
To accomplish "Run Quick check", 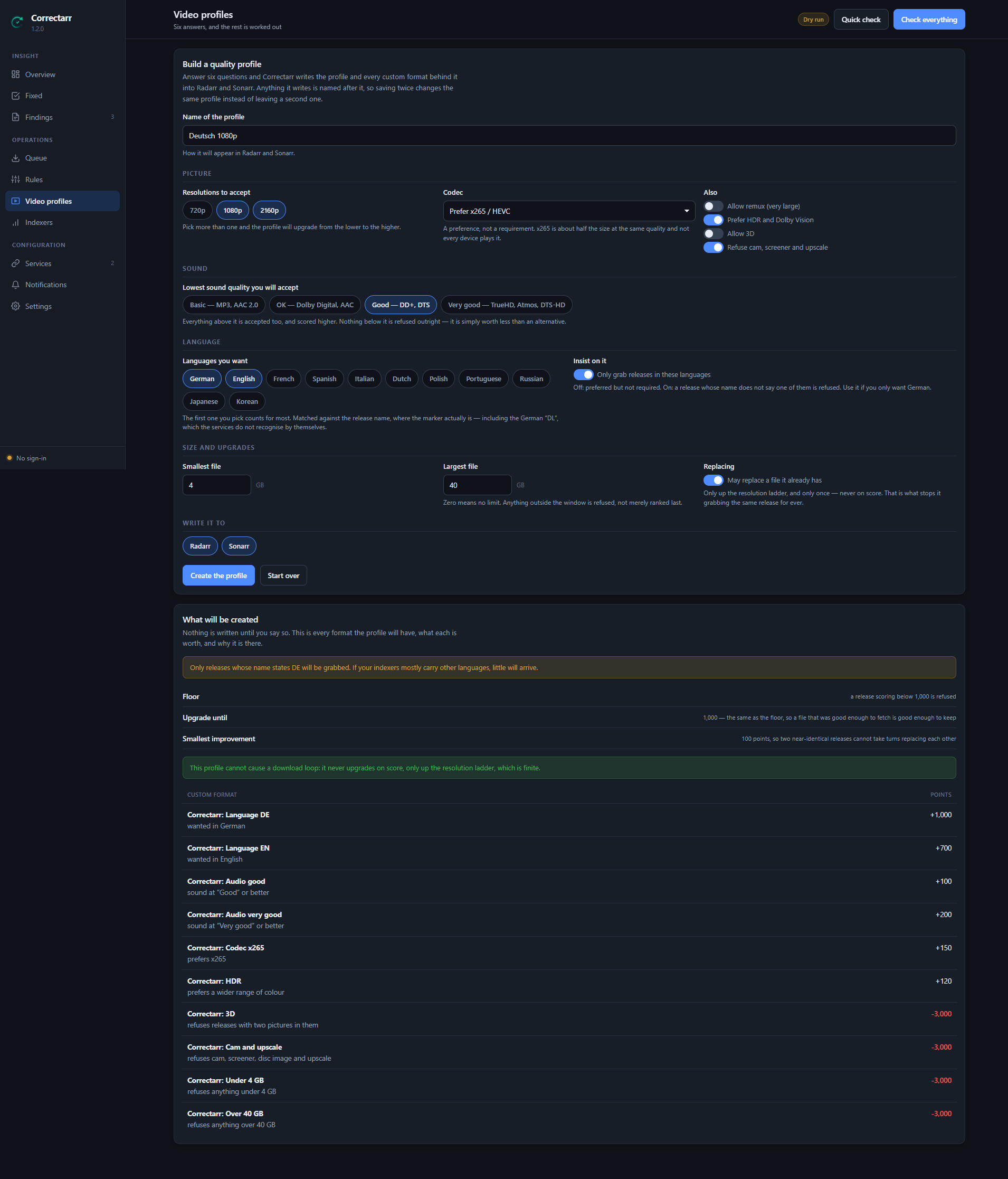I will tap(861, 20).
